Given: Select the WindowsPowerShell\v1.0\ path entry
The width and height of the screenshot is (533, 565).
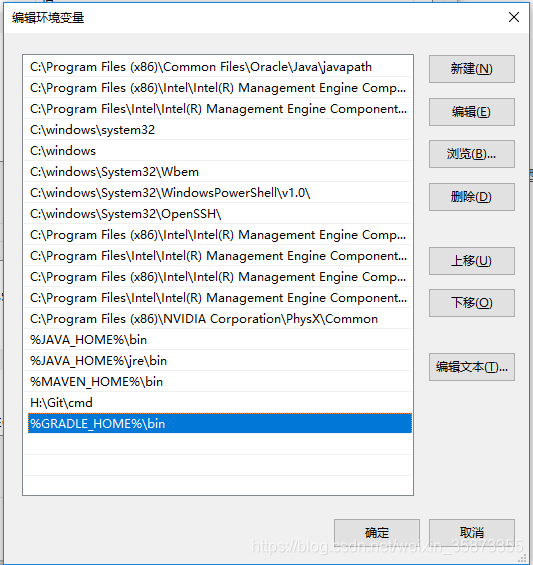Looking at the screenshot, I should pyautogui.click(x=218, y=193).
